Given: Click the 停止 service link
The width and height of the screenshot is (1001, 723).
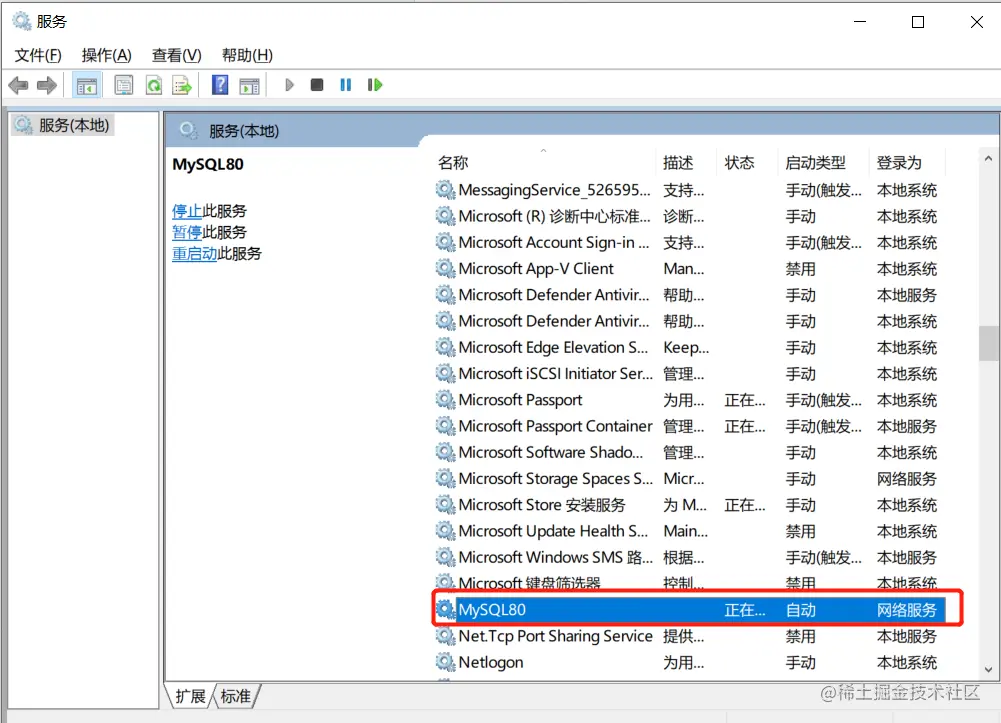Looking at the screenshot, I should [x=186, y=211].
